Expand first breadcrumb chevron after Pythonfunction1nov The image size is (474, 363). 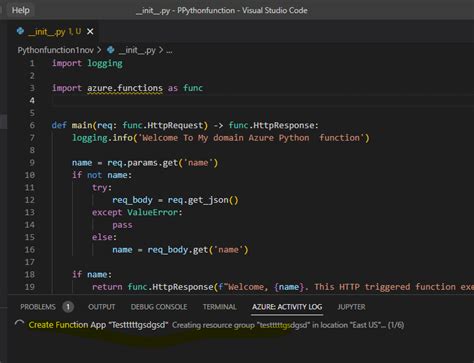click(x=99, y=50)
